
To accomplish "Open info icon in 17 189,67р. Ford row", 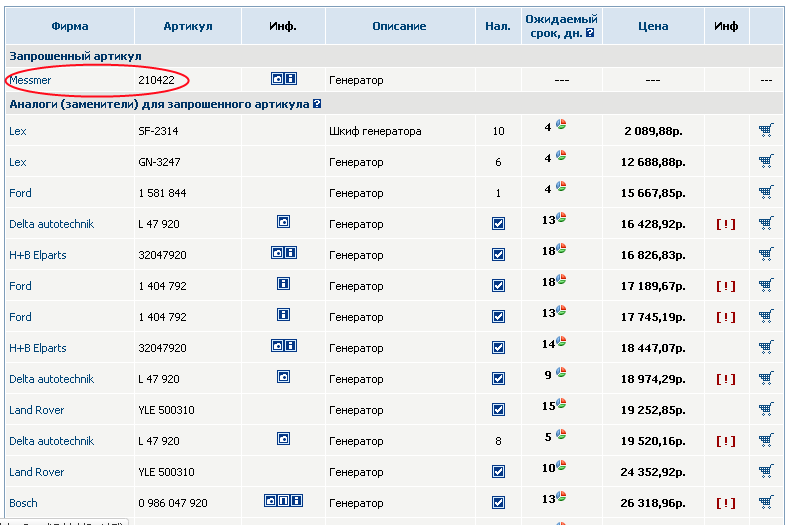I will click(283, 284).
